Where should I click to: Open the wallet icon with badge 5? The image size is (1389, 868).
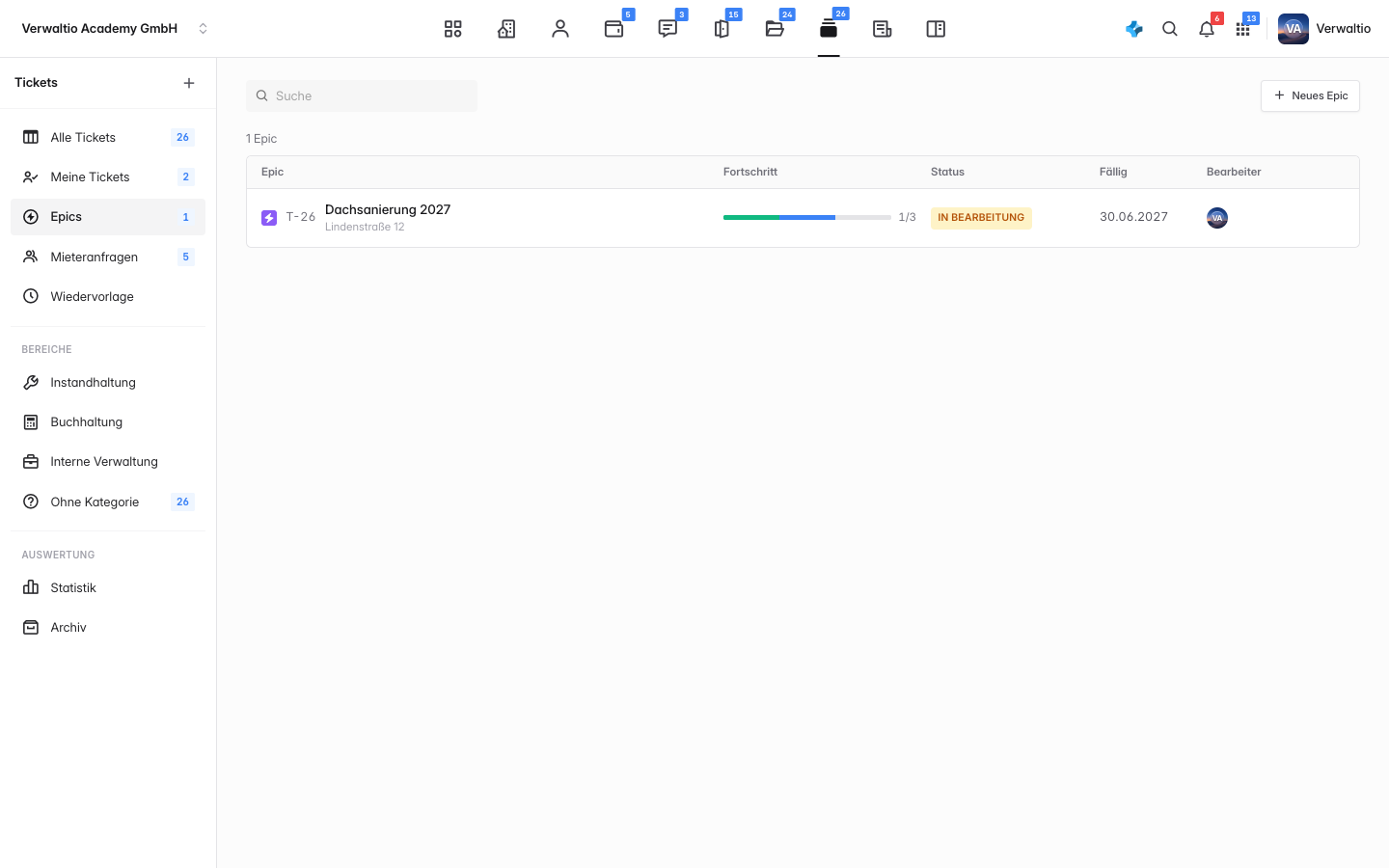point(614,29)
